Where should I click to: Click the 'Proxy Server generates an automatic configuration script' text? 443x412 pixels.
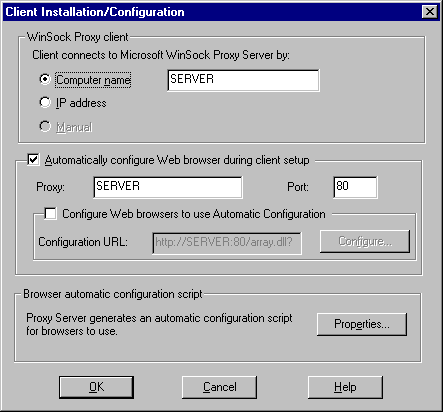159,318
